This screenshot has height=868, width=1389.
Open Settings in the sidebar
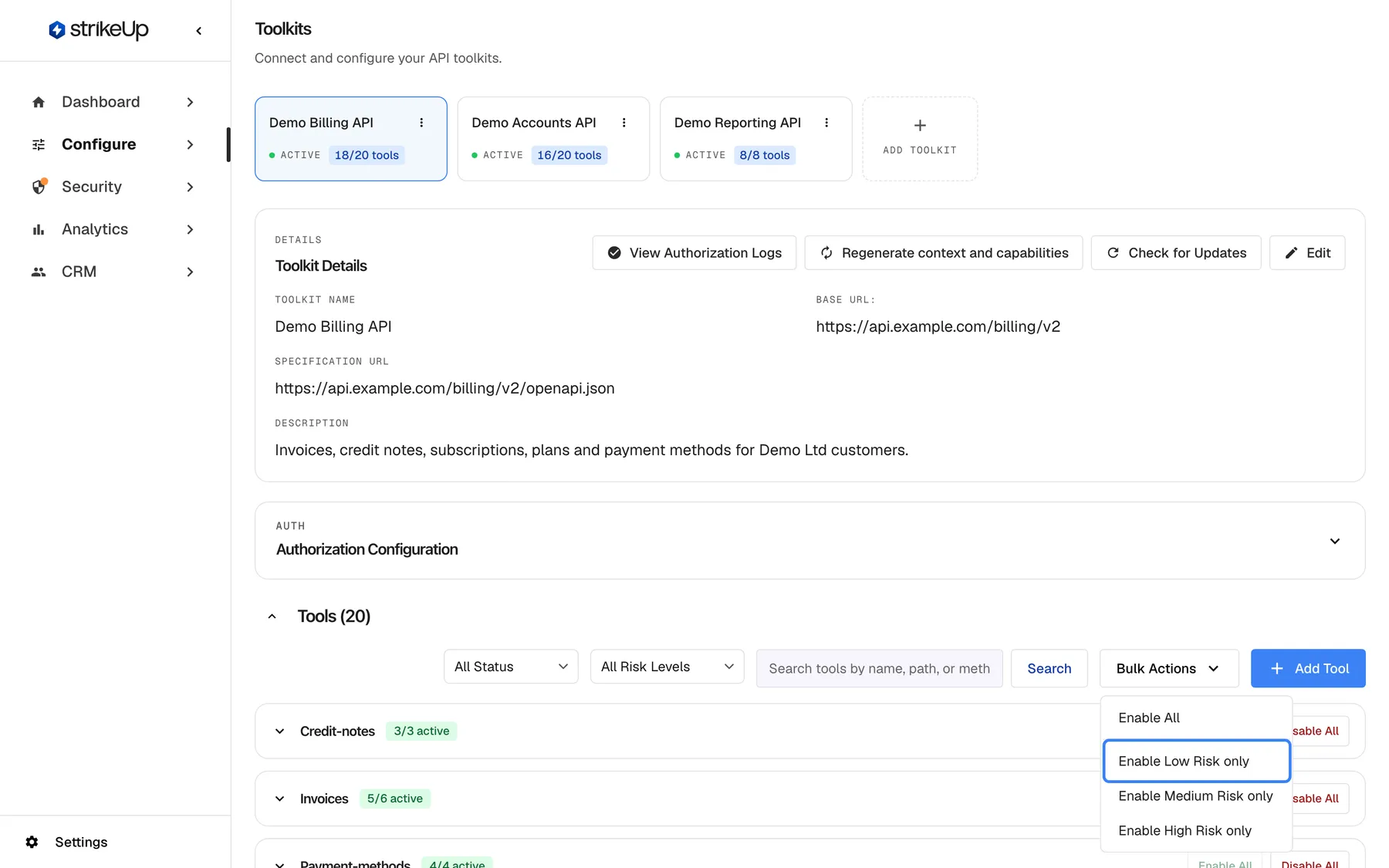click(81, 842)
